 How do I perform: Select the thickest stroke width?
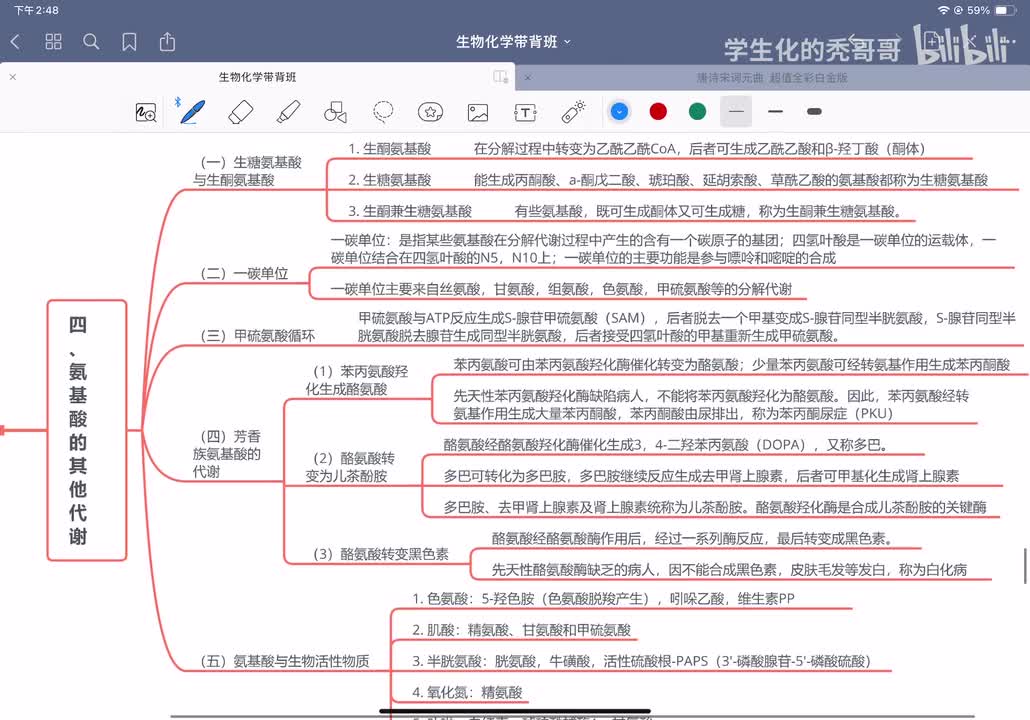[x=815, y=112]
